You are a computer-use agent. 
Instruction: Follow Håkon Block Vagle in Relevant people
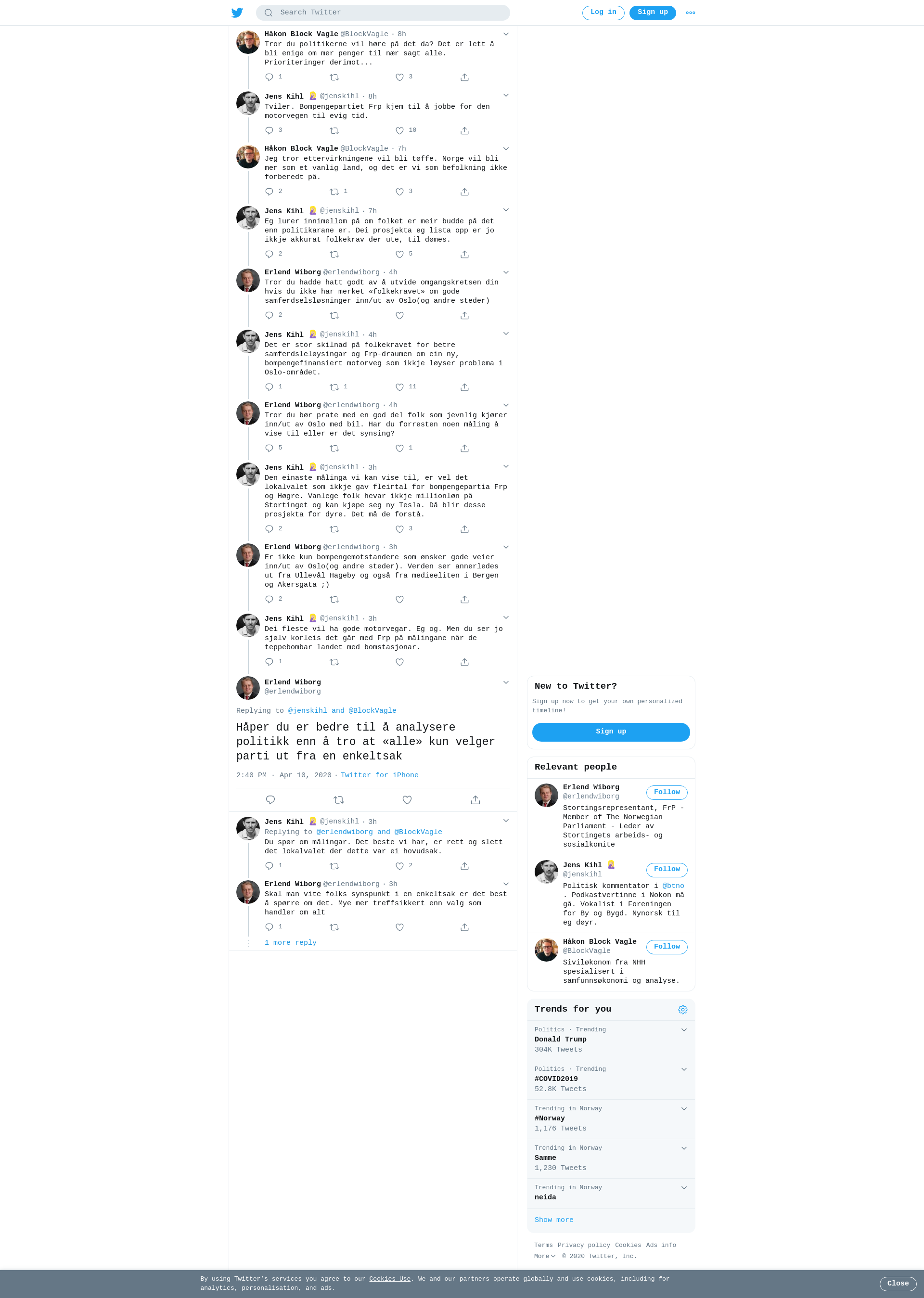pos(667,946)
